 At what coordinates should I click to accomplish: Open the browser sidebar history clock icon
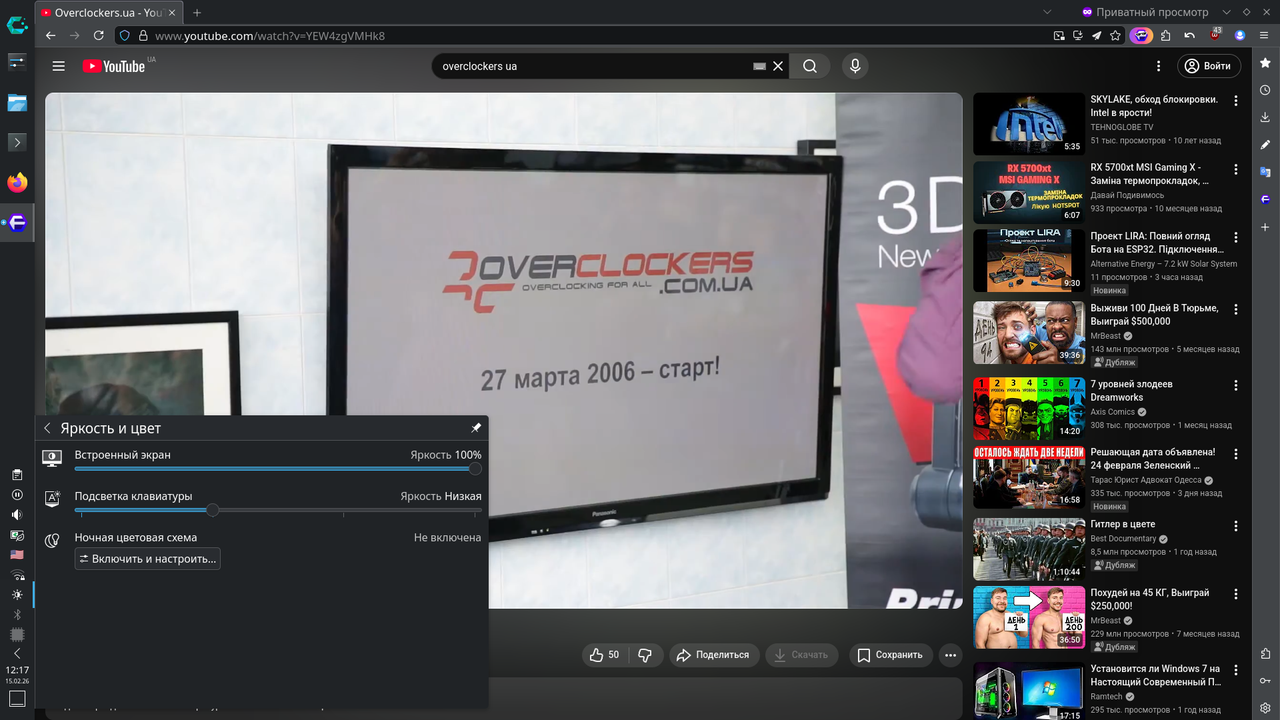coord(1265,90)
